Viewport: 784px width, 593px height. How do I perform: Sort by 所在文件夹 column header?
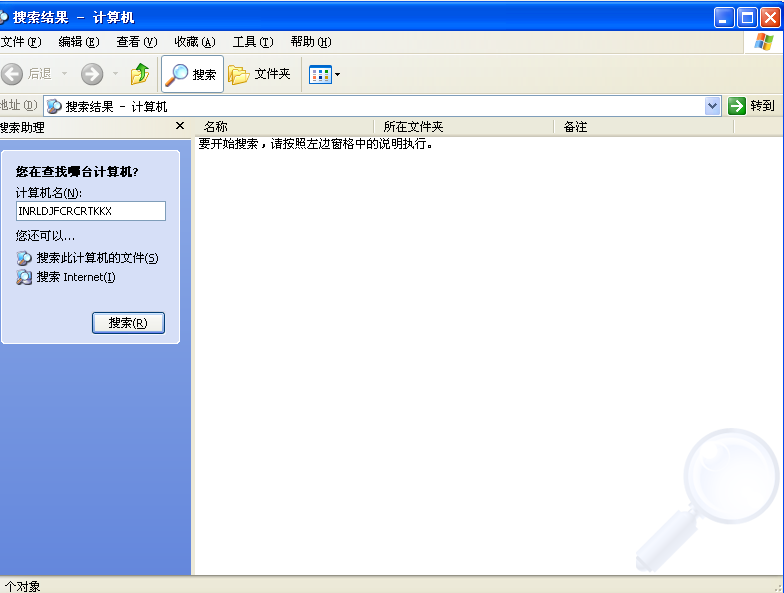[x=464, y=127]
